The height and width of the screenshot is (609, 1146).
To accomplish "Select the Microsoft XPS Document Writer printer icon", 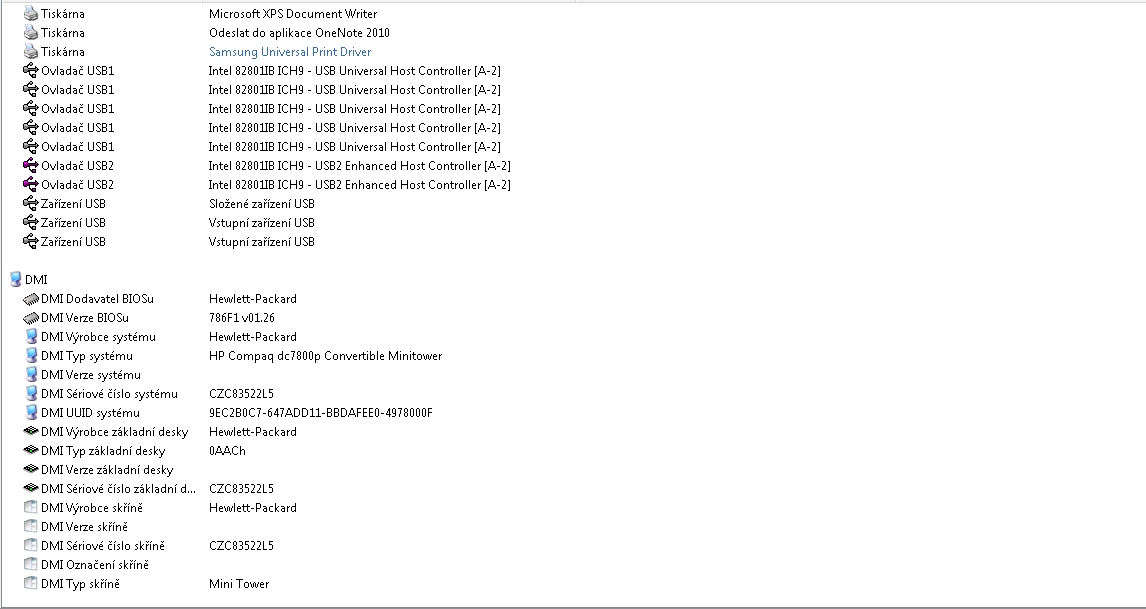I will tap(30, 14).
